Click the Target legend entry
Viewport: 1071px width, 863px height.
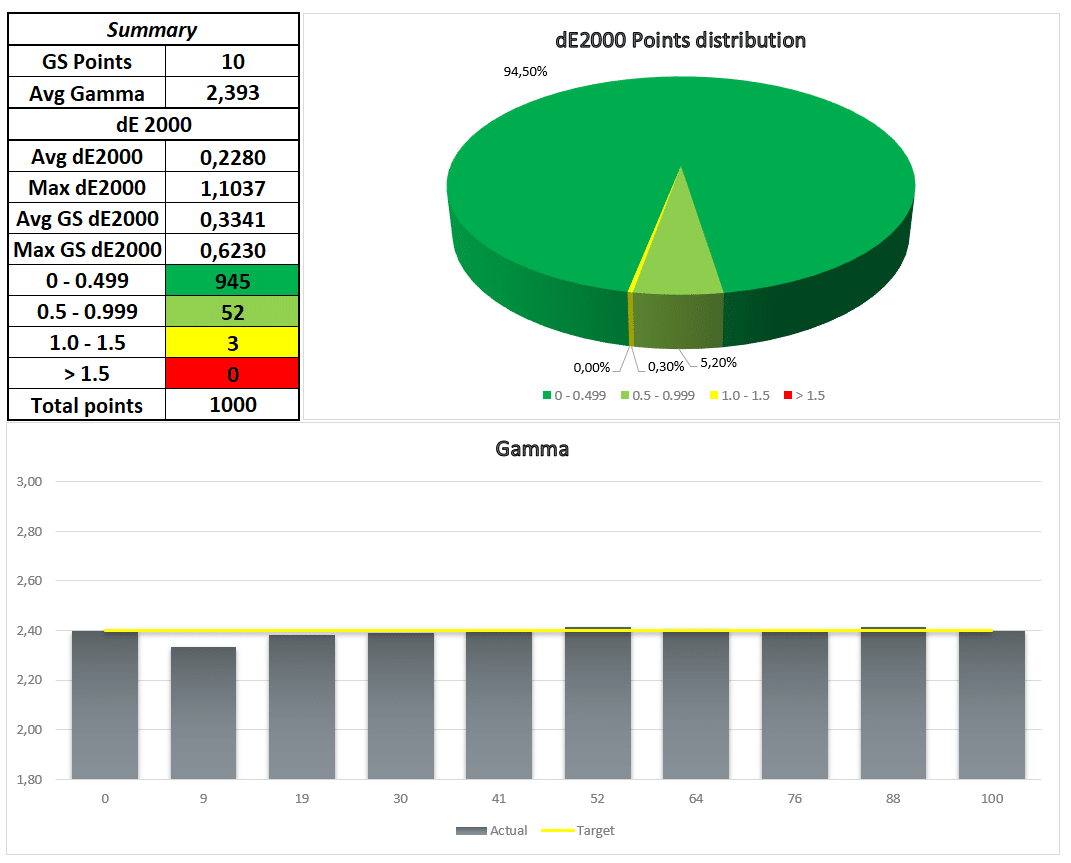[x=578, y=831]
